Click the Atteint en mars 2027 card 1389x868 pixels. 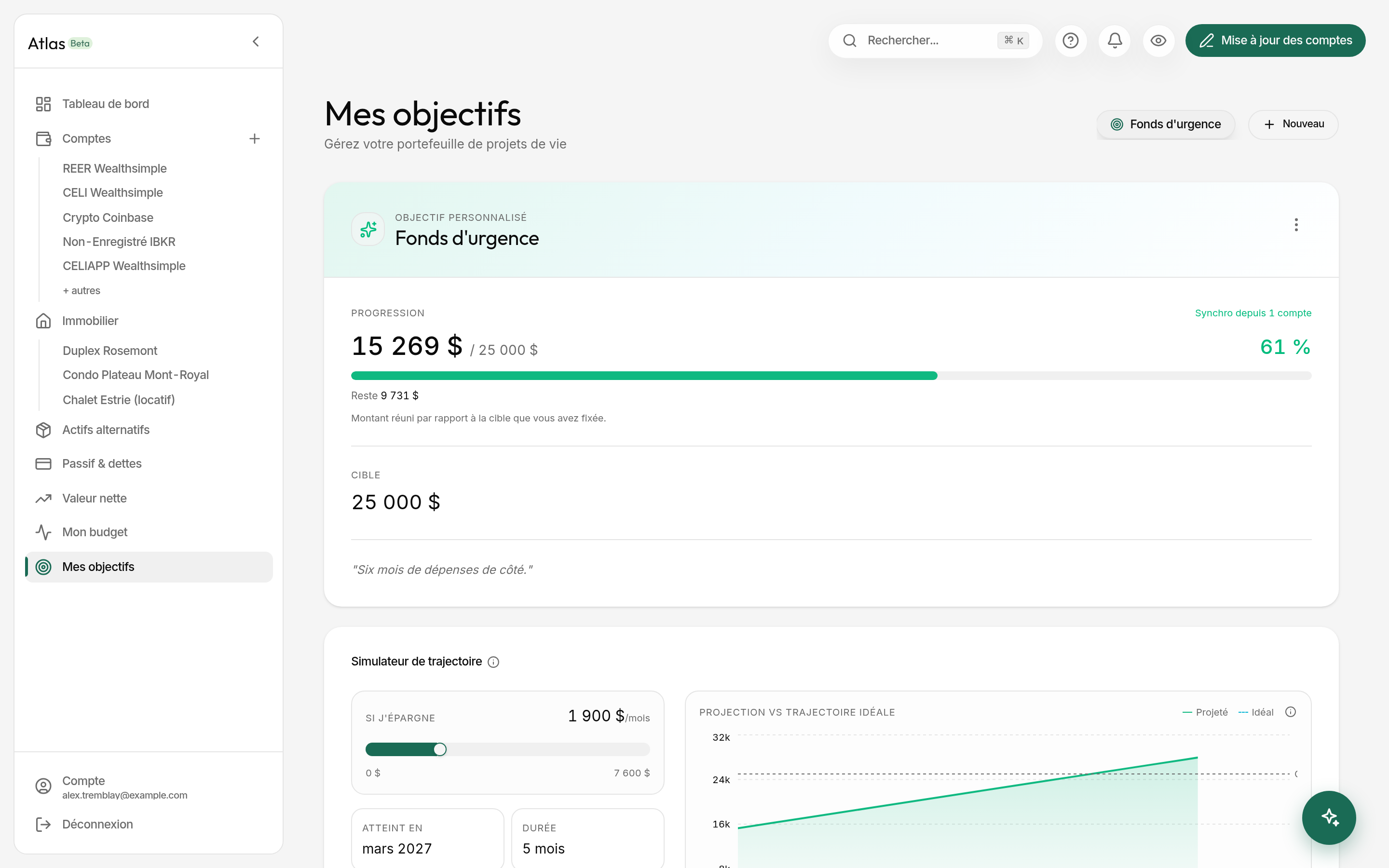click(428, 839)
